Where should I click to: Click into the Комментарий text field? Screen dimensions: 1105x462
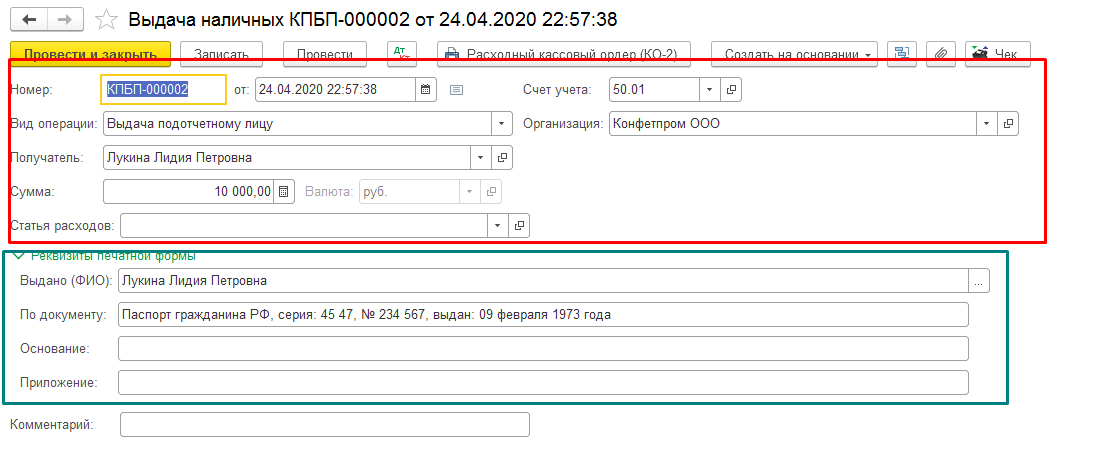(324, 425)
